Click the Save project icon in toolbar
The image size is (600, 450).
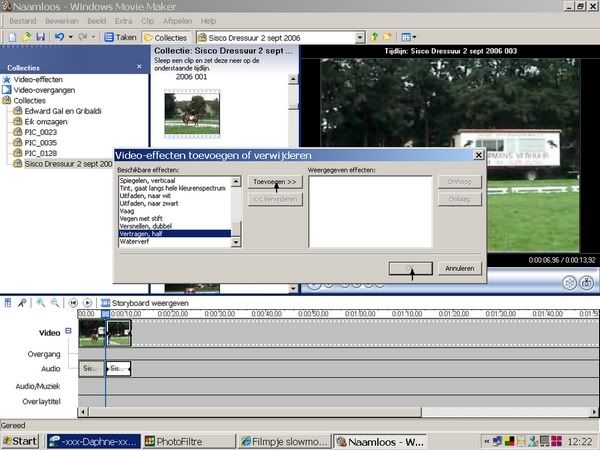(38, 37)
